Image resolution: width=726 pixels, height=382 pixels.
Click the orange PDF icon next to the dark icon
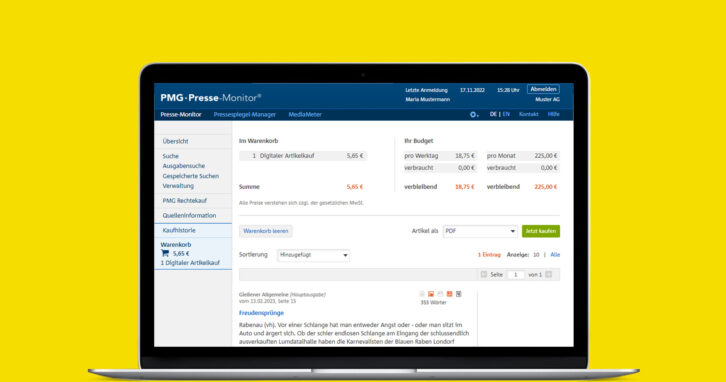coord(449,294)
